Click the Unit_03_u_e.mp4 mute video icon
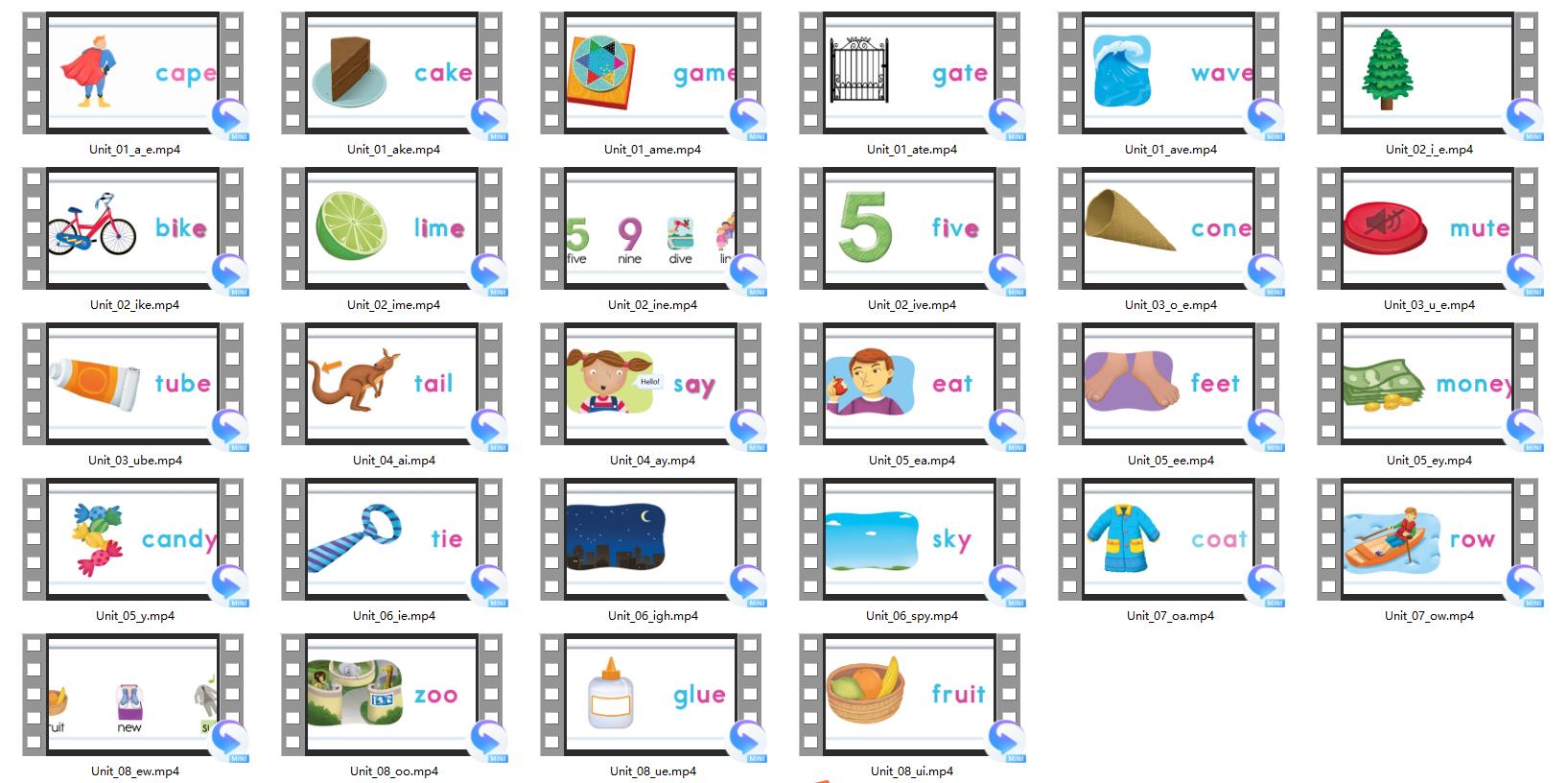The width and height of the screenshot is (1568, 783). pyautogui.click(x=1427, y=228)
